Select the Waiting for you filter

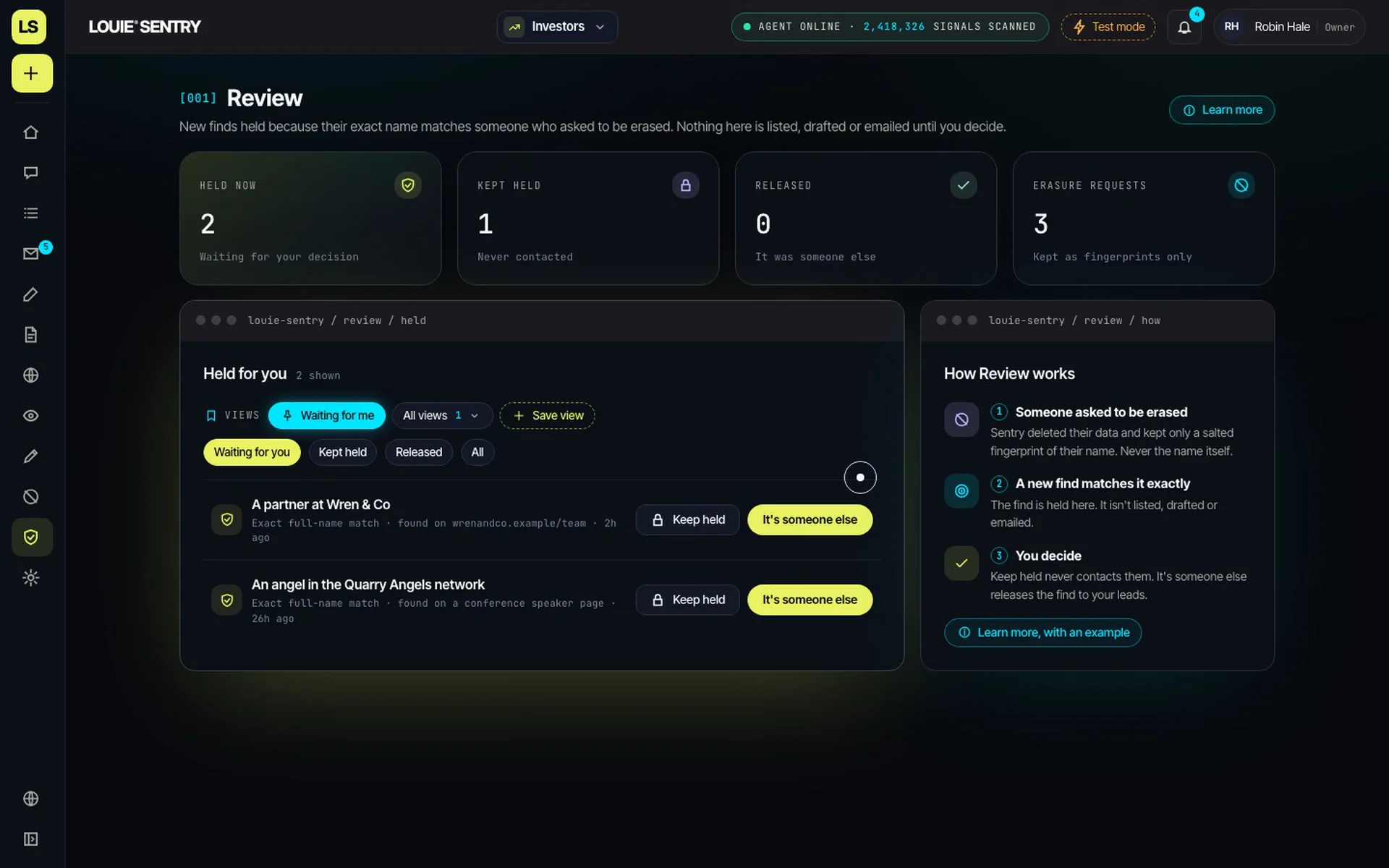(x=252, y=452)
